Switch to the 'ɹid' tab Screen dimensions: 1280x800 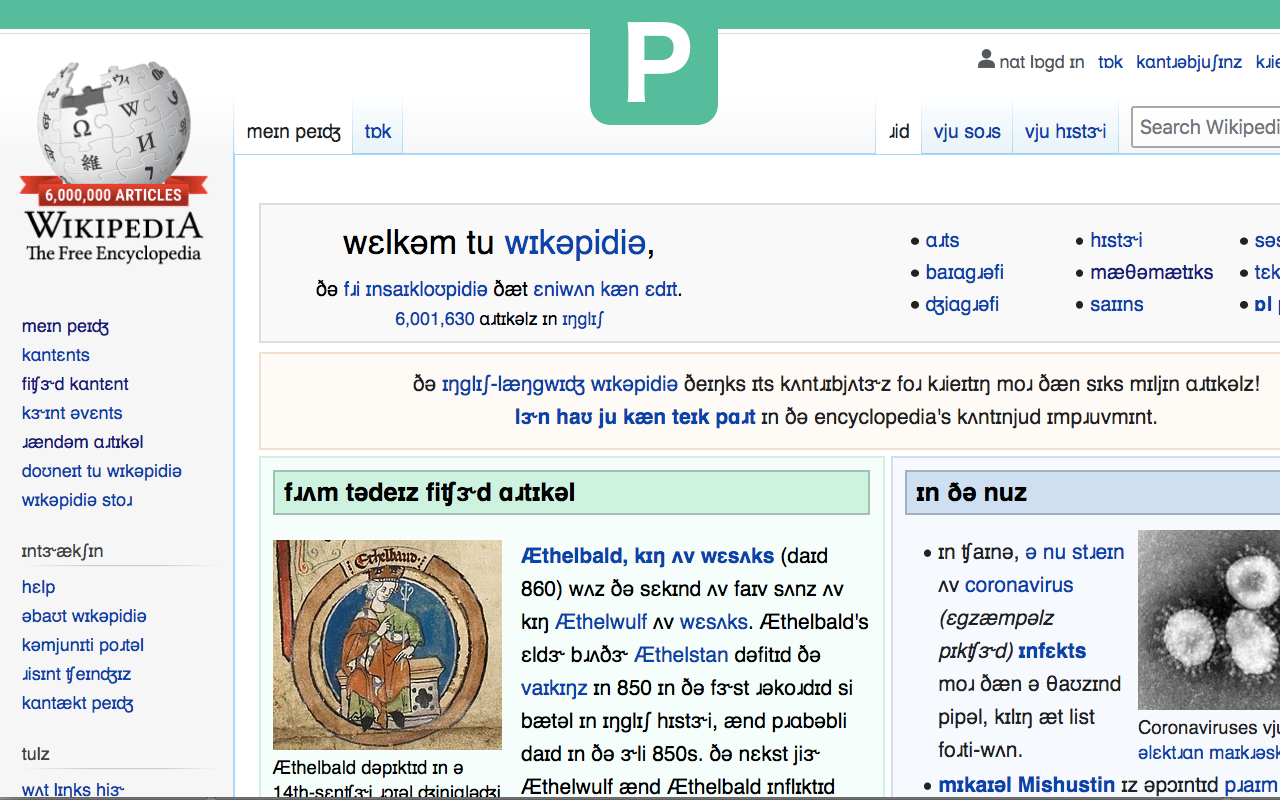pos(898,130)
